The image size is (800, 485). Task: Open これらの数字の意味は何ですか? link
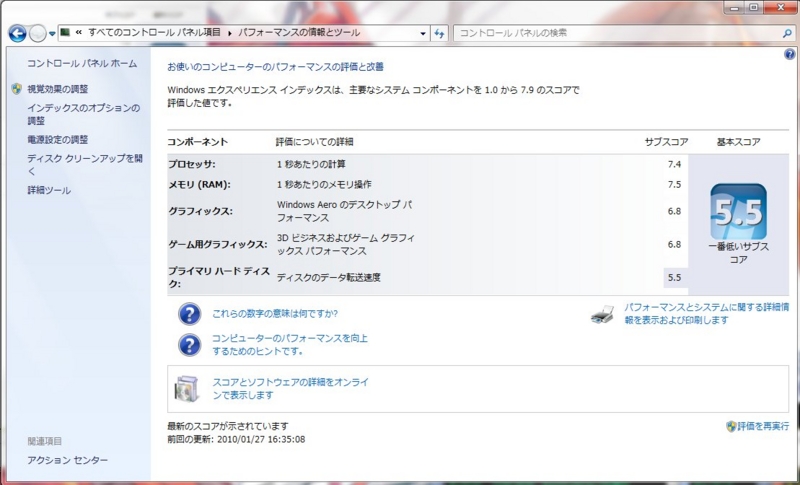(x=275, y=314)
